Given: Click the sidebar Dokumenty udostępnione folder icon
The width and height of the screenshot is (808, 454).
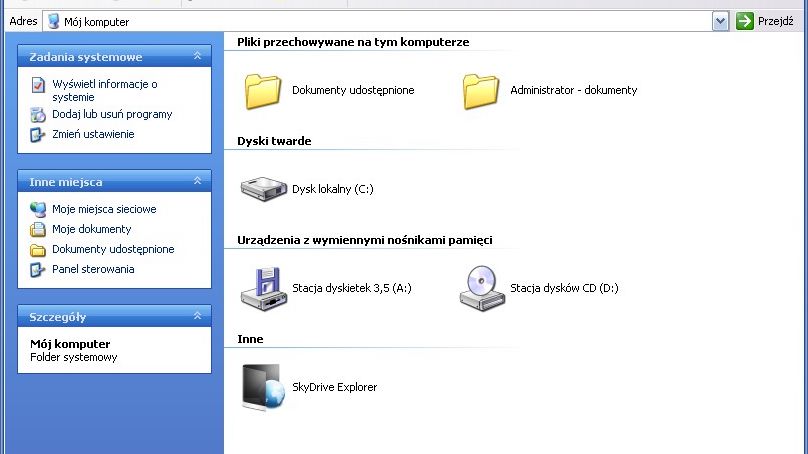Looking at the screenshot, I should (x=38, y=250).
